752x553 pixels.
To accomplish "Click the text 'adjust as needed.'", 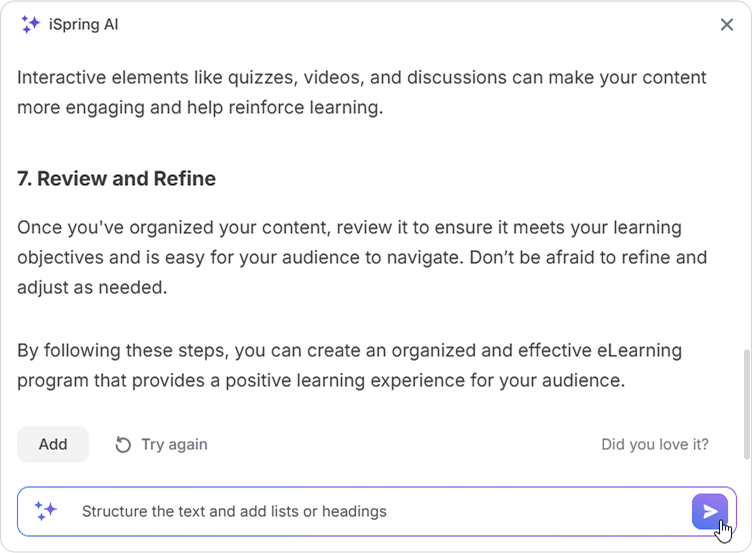I will (92, 287).
